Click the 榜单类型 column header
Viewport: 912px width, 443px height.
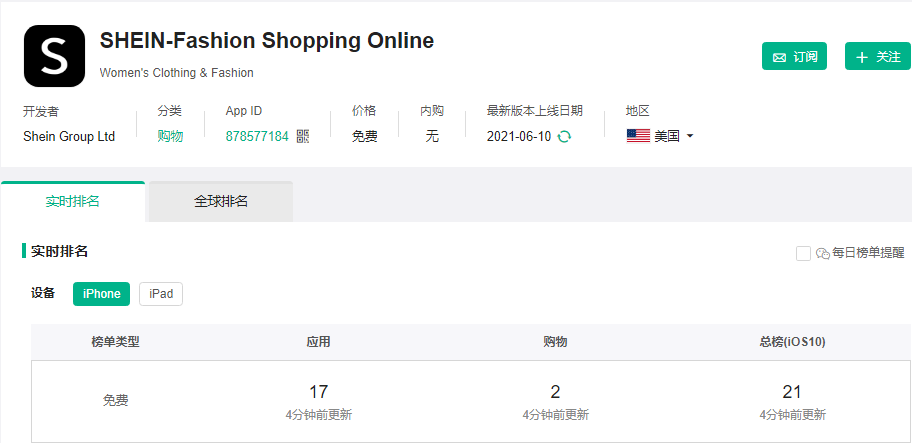115,342
